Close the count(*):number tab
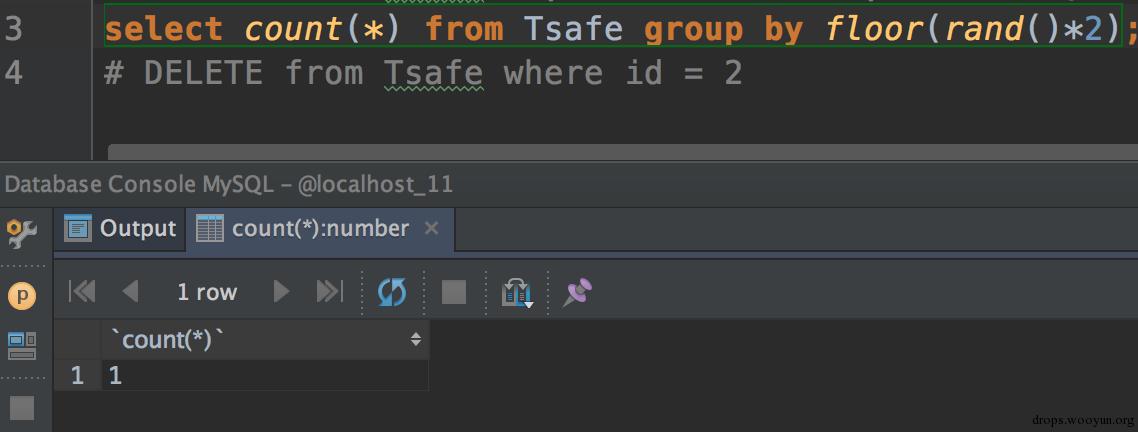The width and height of the screenshot is (1138, 432). 431,229
